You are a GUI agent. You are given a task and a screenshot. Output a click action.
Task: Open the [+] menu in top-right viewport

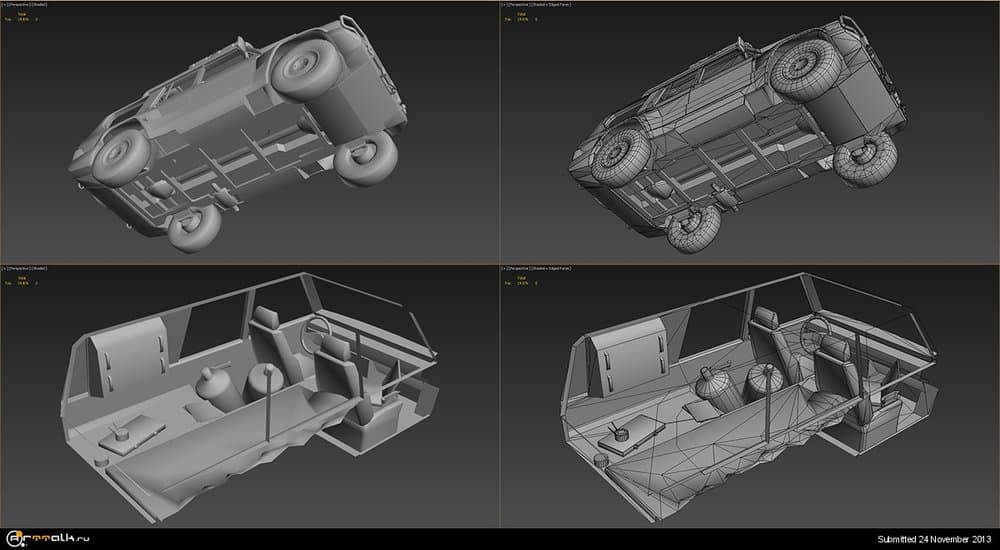(505, 5)
